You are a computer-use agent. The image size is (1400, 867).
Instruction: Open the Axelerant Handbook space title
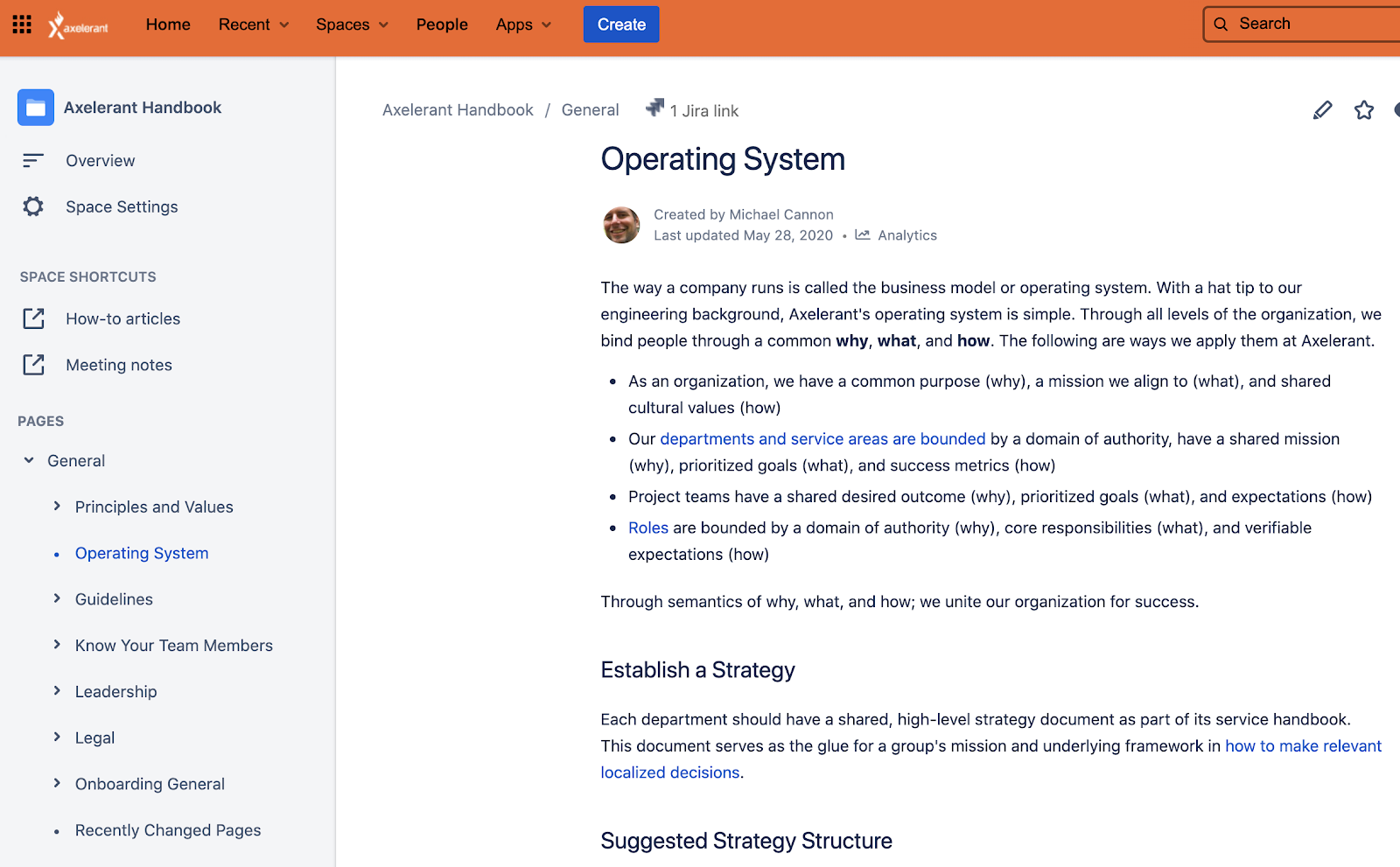pyautogui.click(x=143, y=108)
